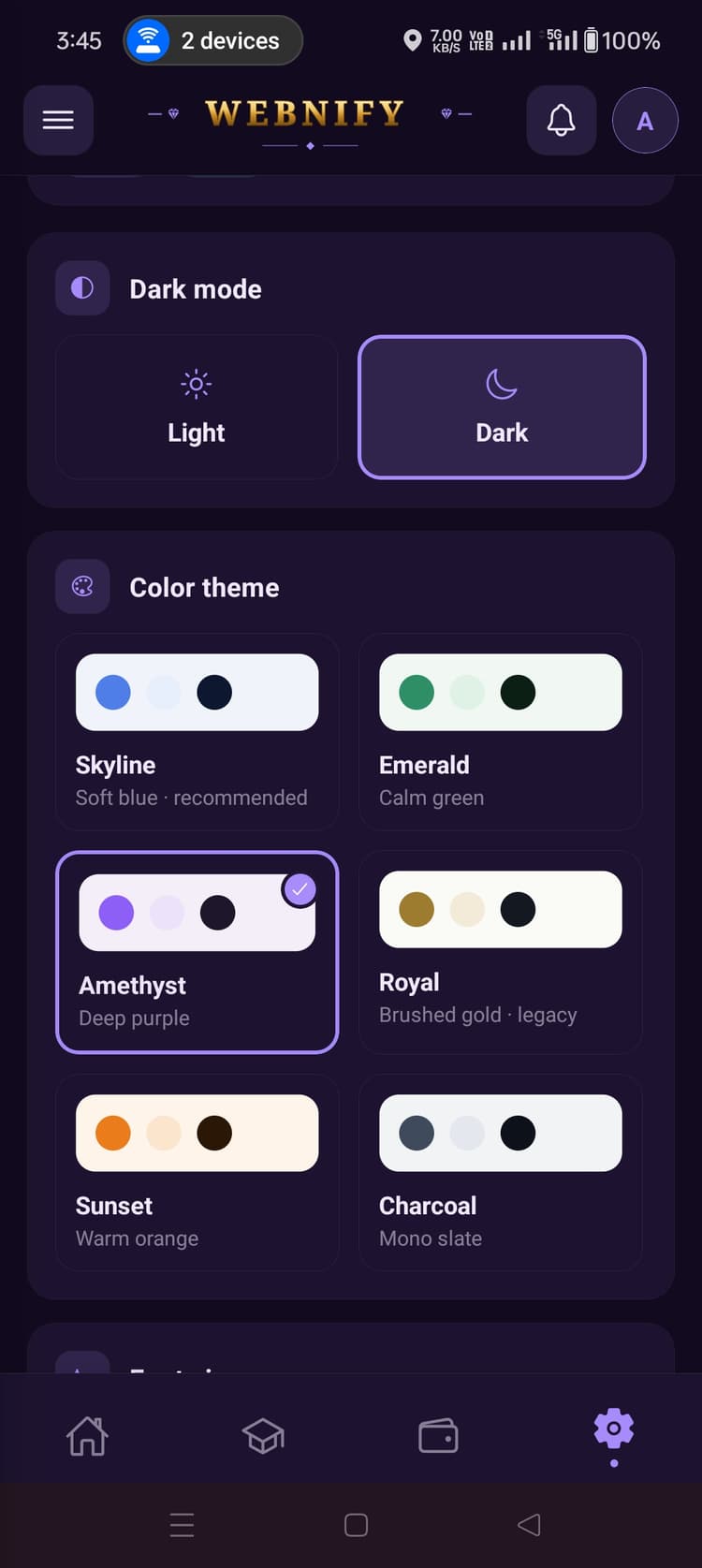Choose the Sunset warm orange theme

pyautogui.click(x=197, y=1173)
